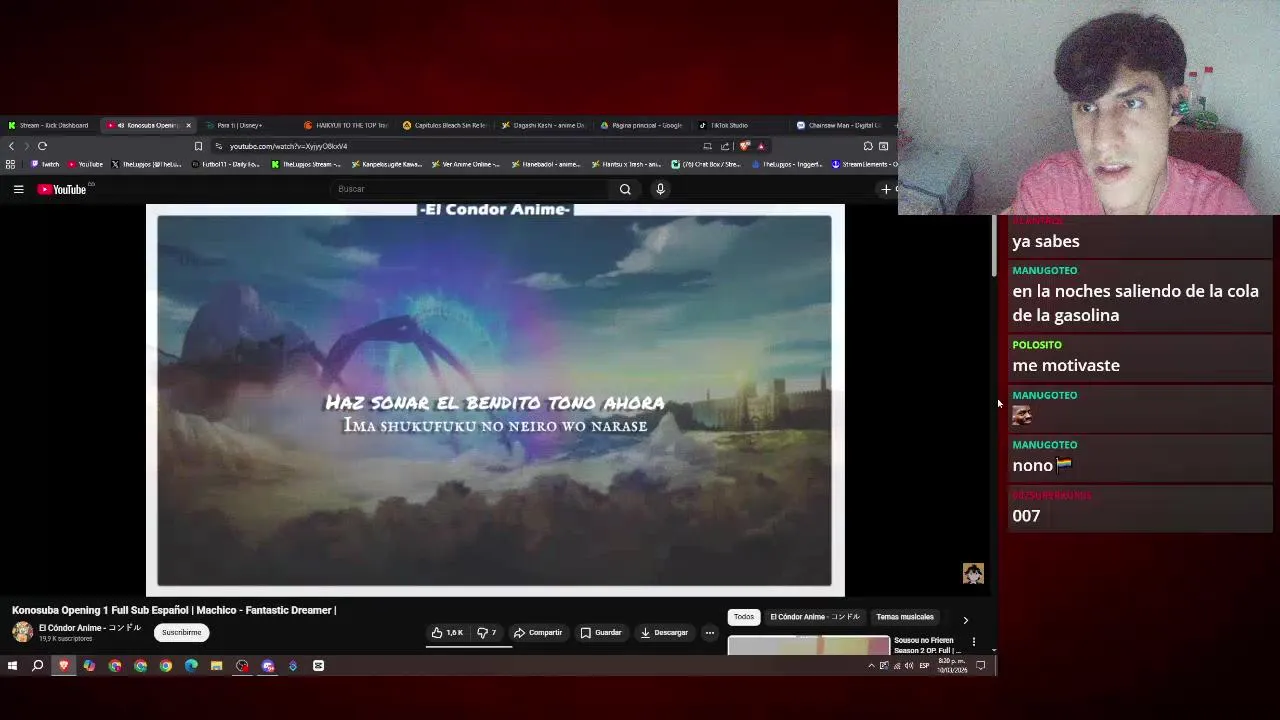Open the taskbar clock and date
The height and width of the screenshot is (720, 1280).
[x=951, y=666]
